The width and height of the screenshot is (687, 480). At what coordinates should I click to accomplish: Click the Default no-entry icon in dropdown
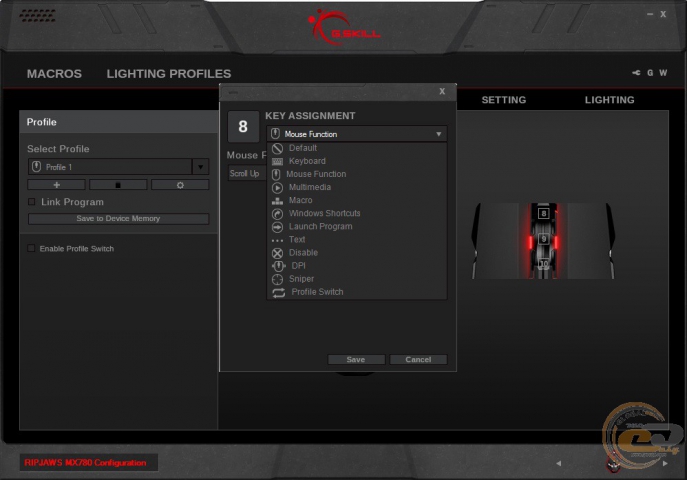point(277,148)
